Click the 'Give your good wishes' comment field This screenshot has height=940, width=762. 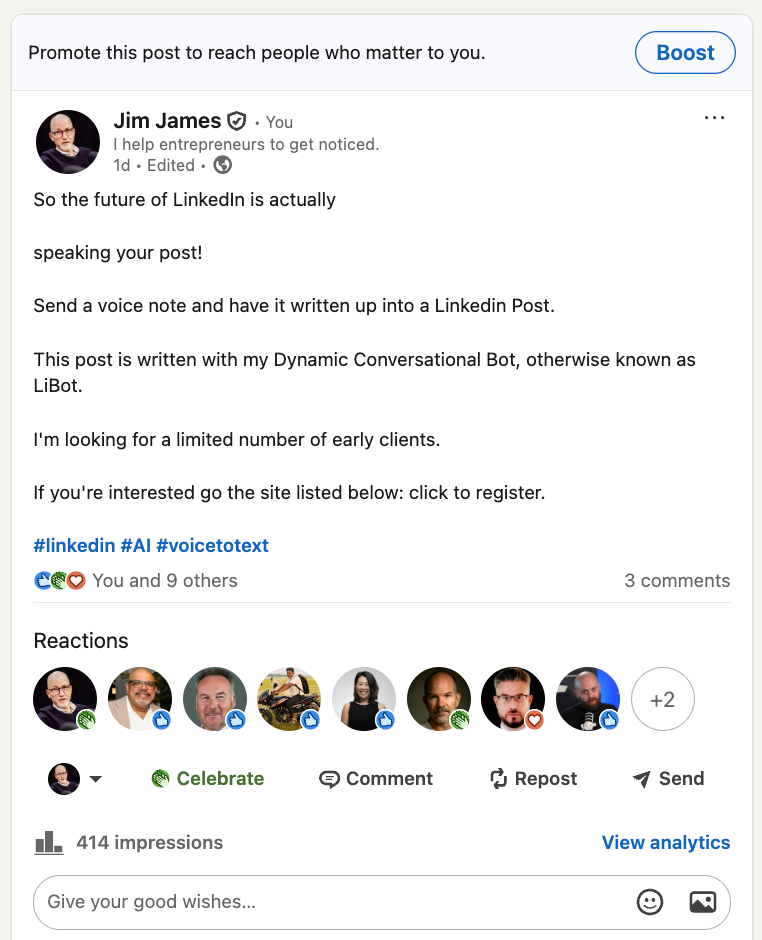tap(330, 902)
